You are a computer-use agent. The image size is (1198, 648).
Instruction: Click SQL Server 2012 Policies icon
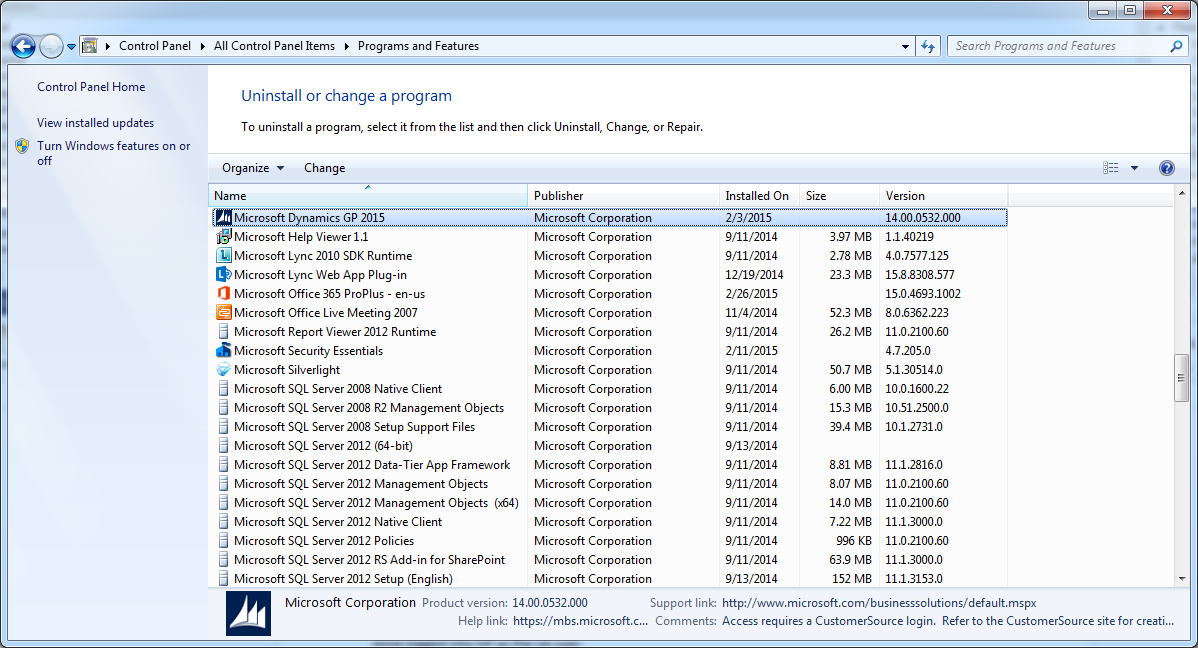pyautogui.click(x=223, y=541)
